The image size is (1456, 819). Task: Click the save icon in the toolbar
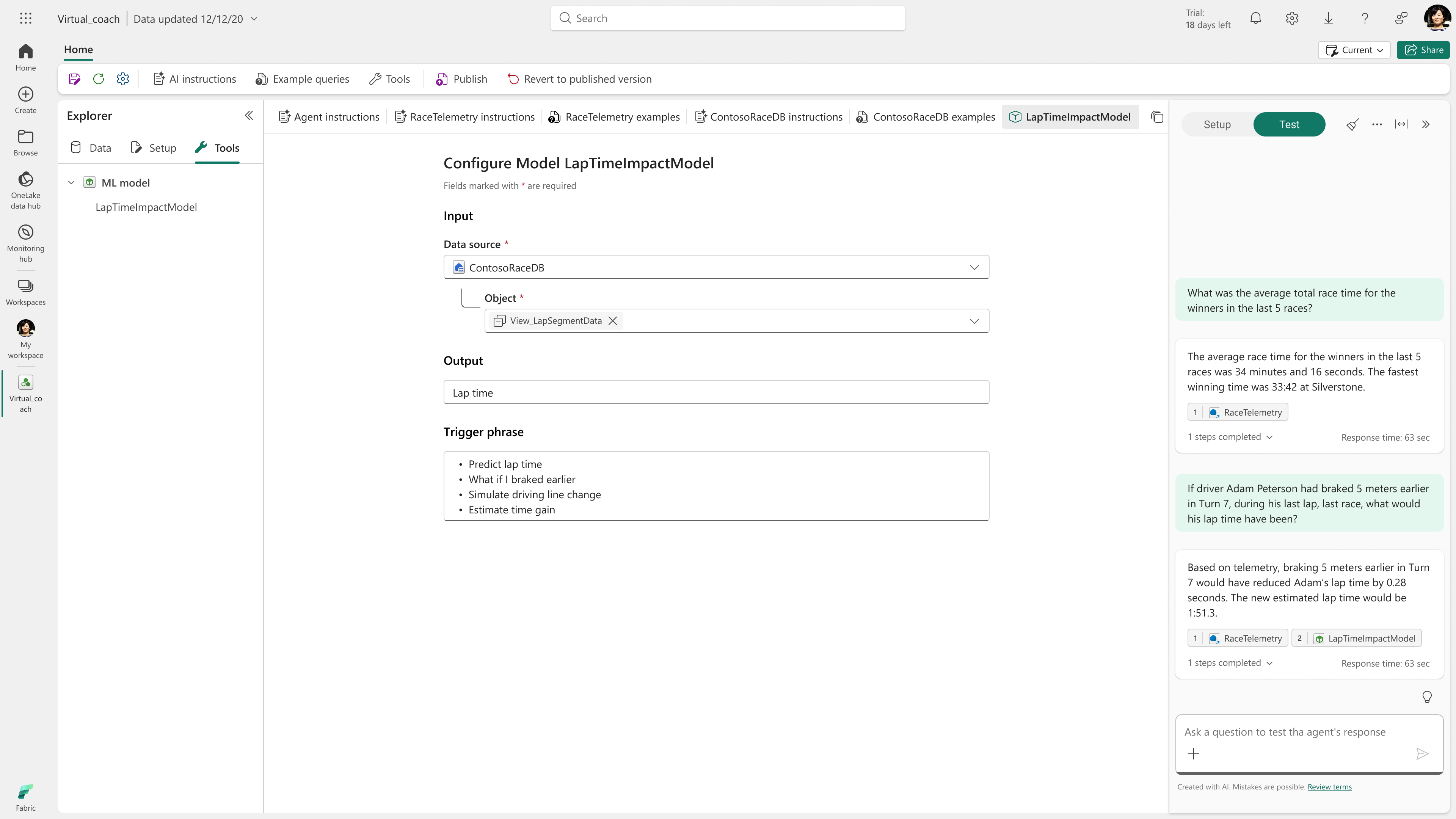[74, 79]
